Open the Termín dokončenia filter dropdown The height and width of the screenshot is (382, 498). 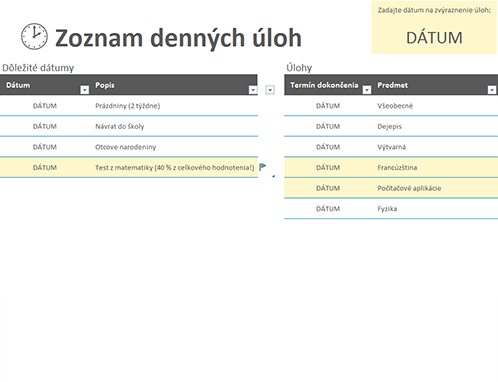(x=367, y=90)
